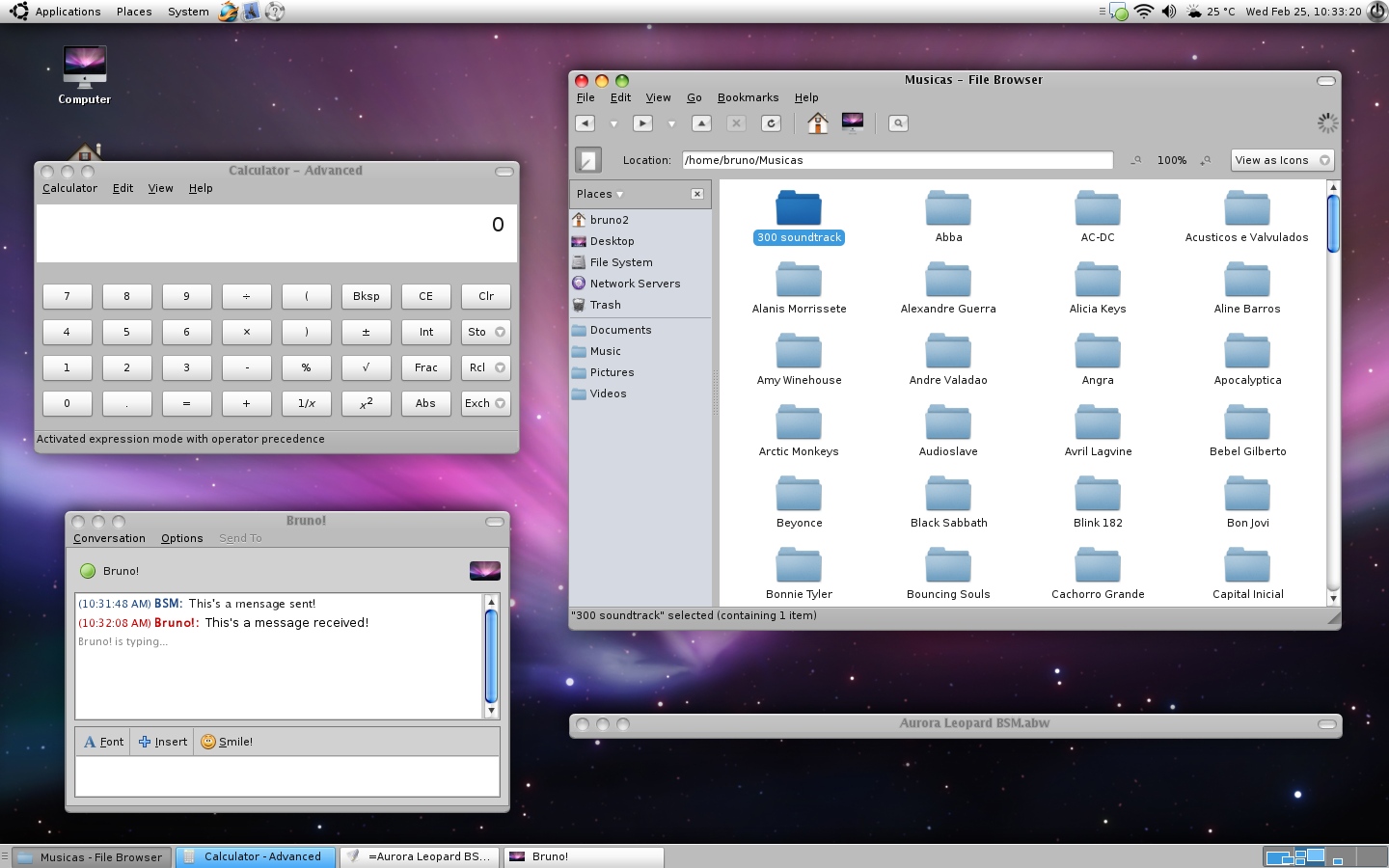Open forward history dropdown arrow
The image size is (1389, 868).
click(x=671, y=123)
